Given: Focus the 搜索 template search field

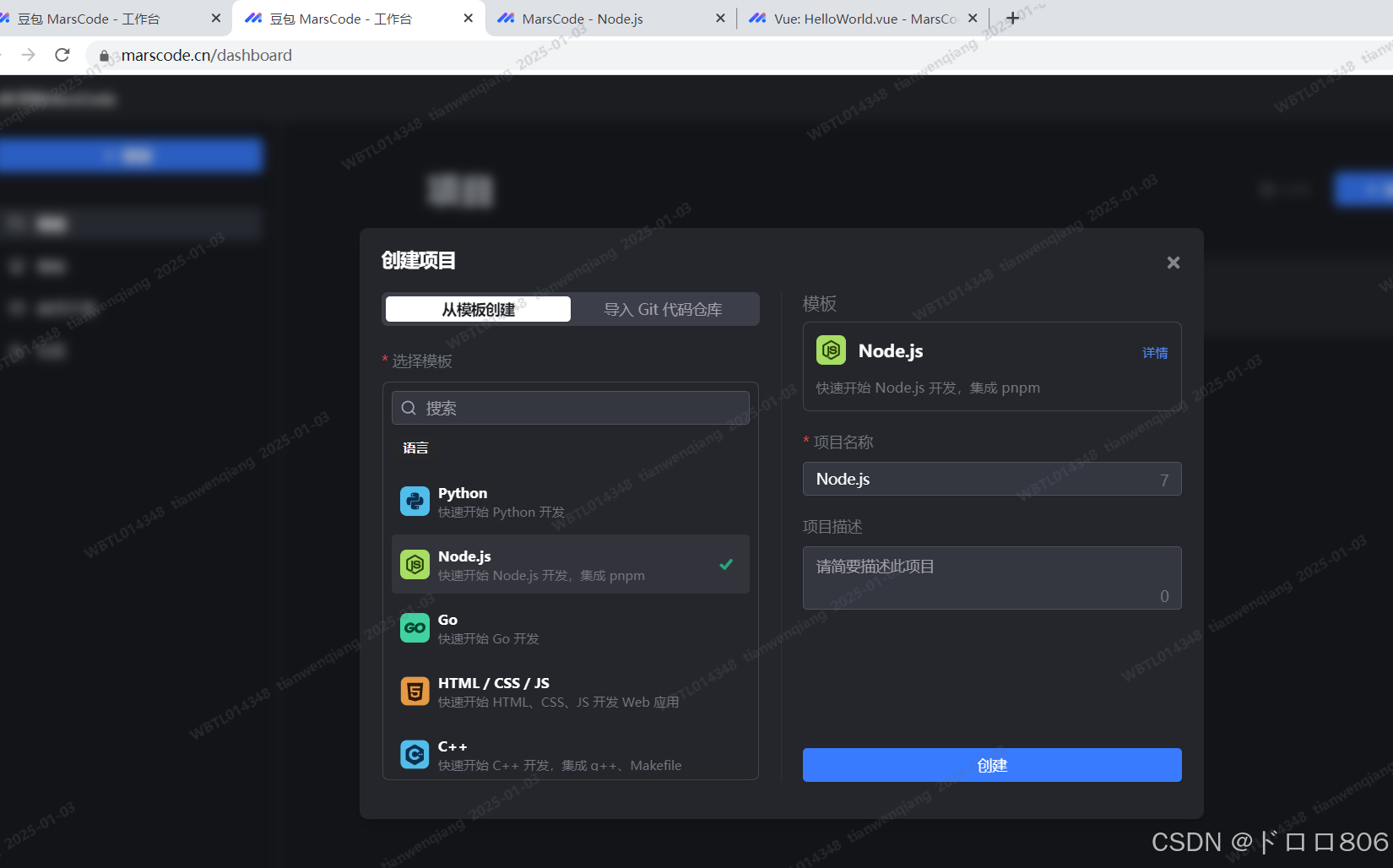Looking at the screenshot, I should point(571,408).
